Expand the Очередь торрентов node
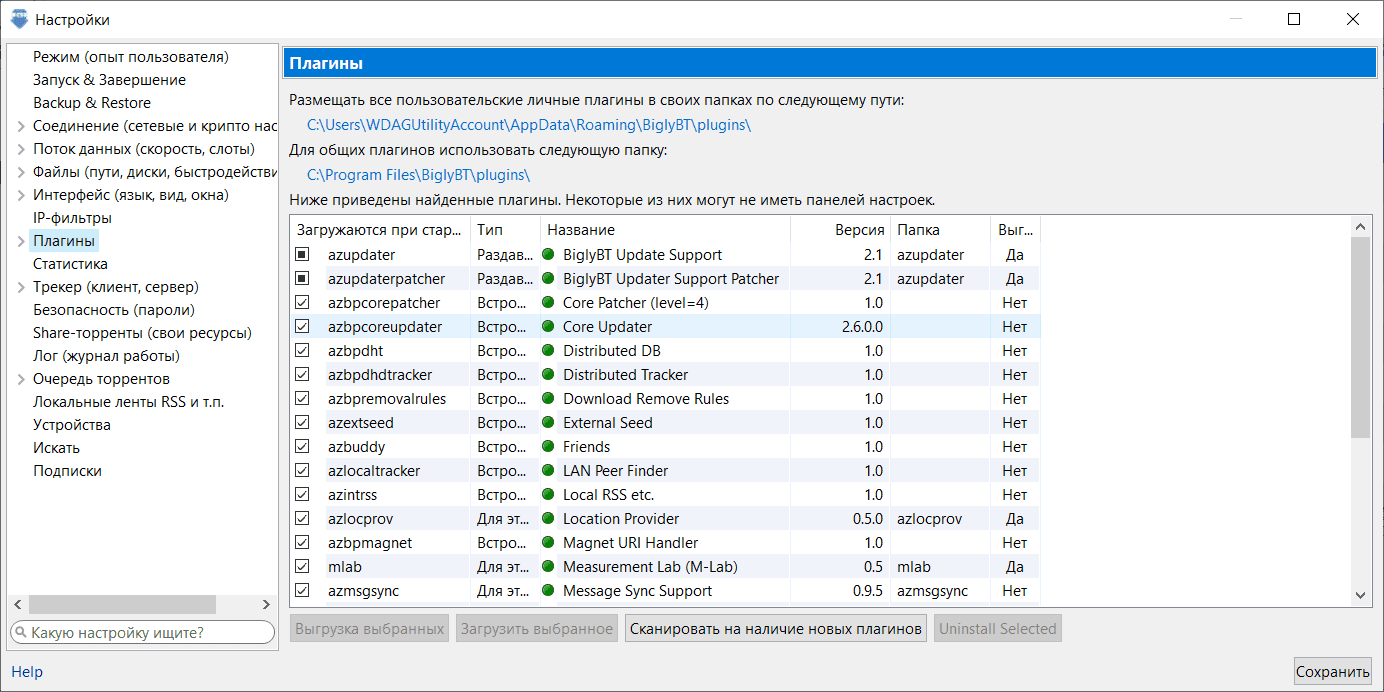The width and height of the screenshot is (1384, 692). tap(22, 379)
